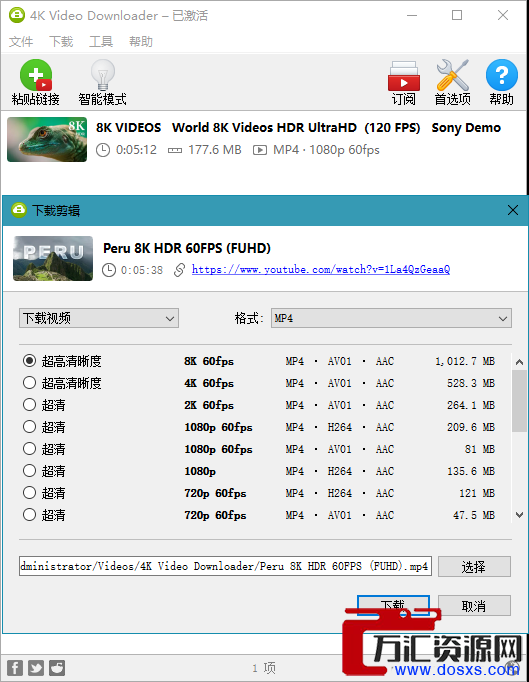Screen dimensions: 529x682
Task: Click the quality list scrollbar thumb
Action: [519, 401]
